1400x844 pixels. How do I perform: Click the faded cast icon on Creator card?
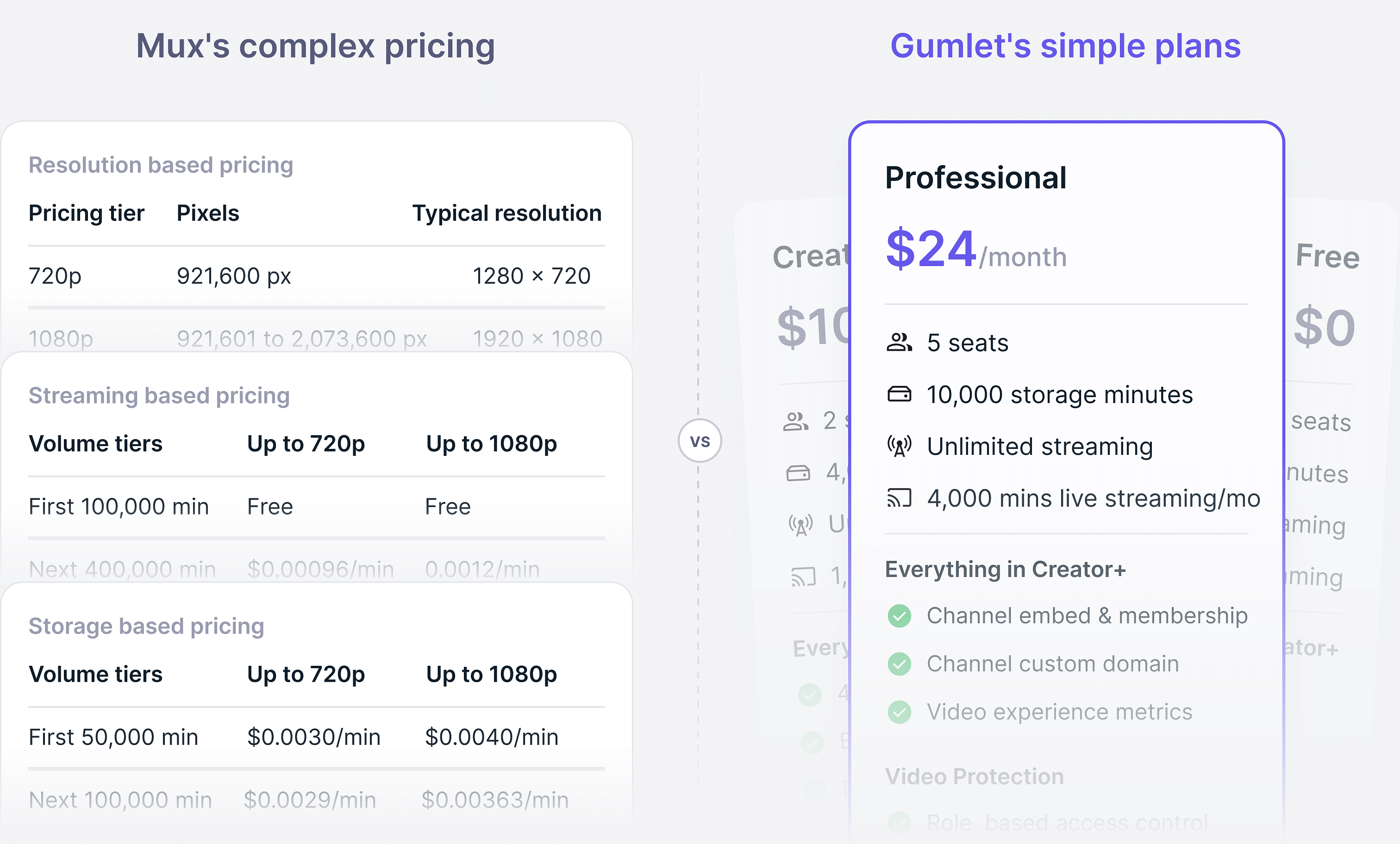pyautogui.click(x=803, y=577)
